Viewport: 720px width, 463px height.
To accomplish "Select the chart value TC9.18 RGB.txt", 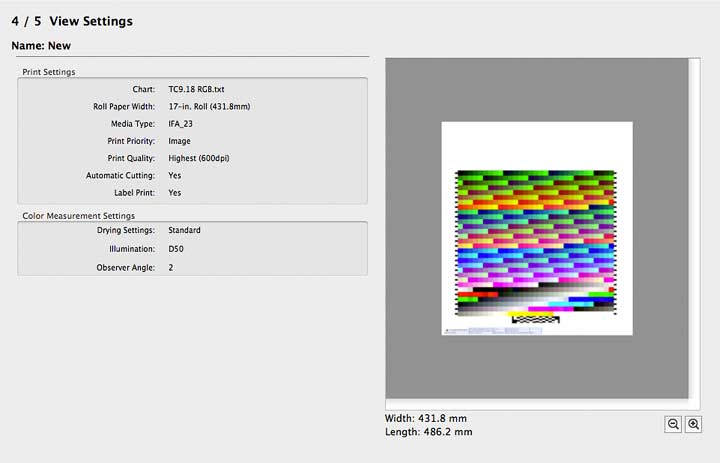I will tap(196, 89).
